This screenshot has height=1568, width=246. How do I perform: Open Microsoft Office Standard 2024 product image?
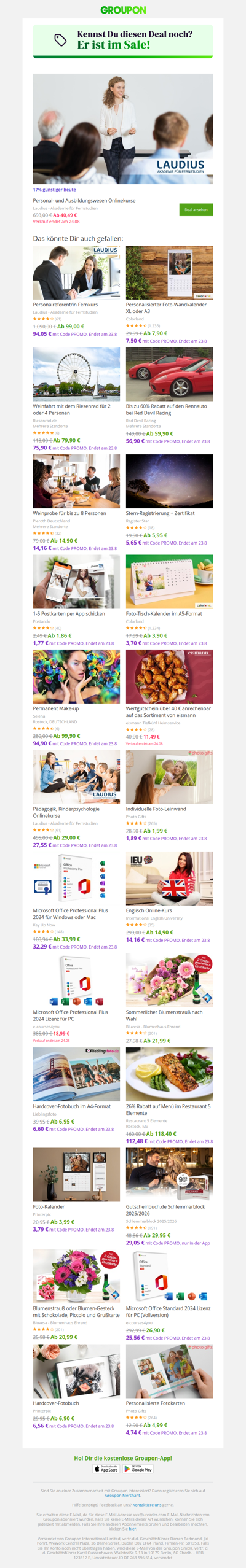(169, 1276)
